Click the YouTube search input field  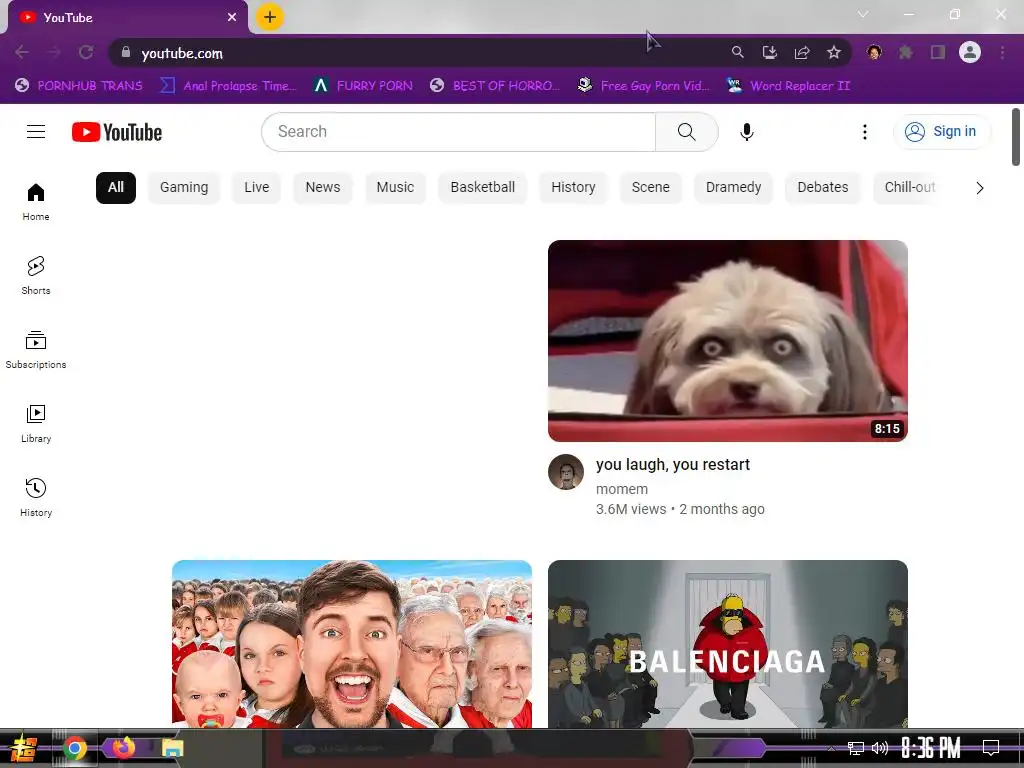458,132
